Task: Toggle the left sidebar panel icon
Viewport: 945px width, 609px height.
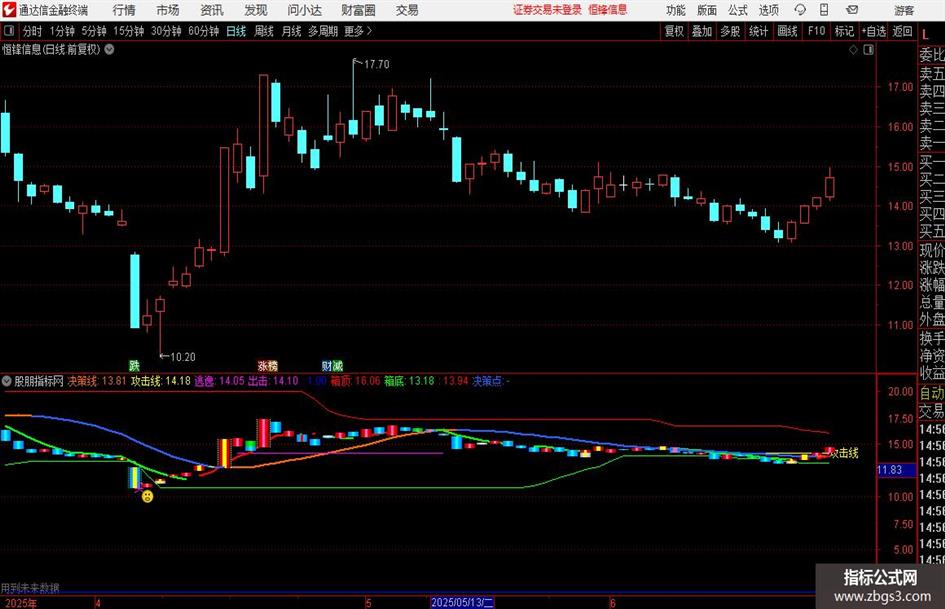Action: click(9, 31)
